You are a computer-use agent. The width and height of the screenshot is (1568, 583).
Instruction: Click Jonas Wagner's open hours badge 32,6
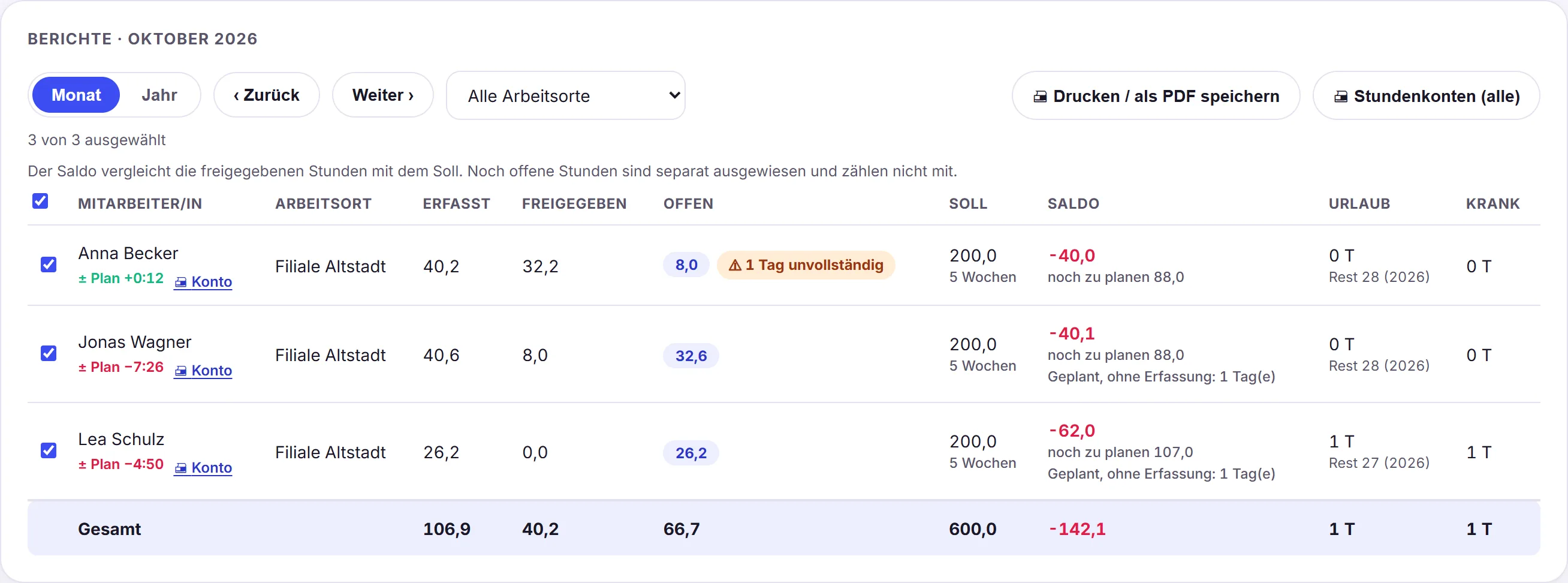pos(691,356)
